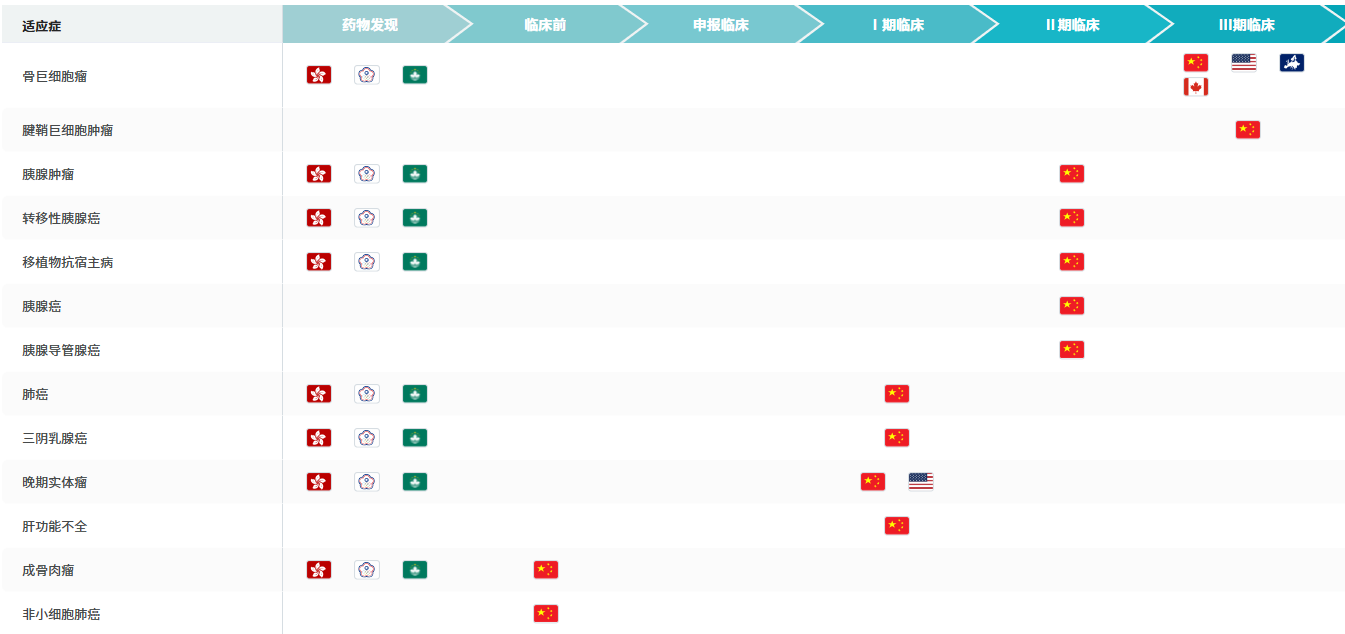Viewport: 1345px width, 634px height.
Task: Click the China flag in 胰腺导管腺癌 row
Action: pyautogui.click(x=1072, y=350)
